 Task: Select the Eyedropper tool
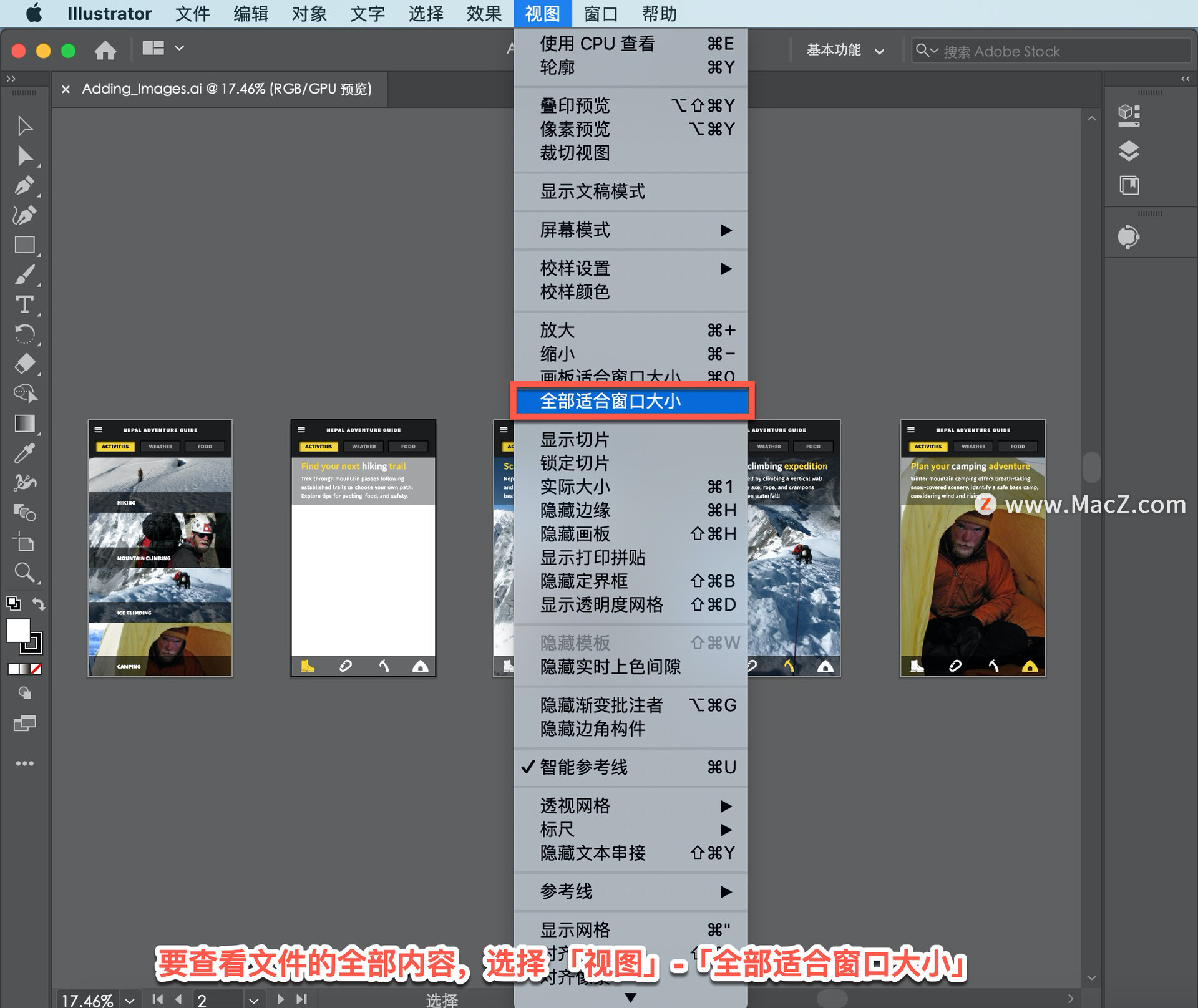[x=25, y=453]
